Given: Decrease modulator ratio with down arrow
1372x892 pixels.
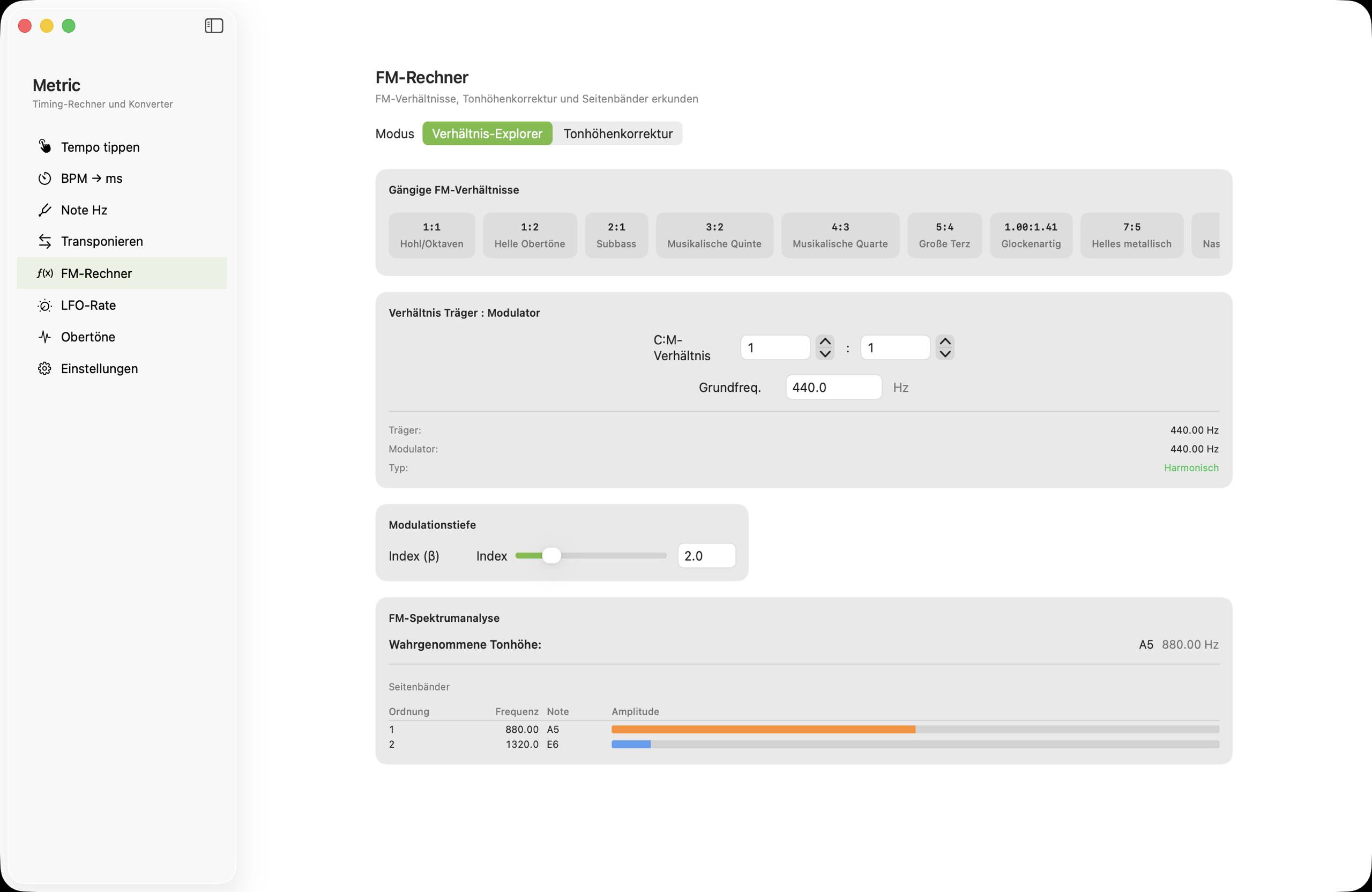Looking at the screenshot, I should (945, 354).
